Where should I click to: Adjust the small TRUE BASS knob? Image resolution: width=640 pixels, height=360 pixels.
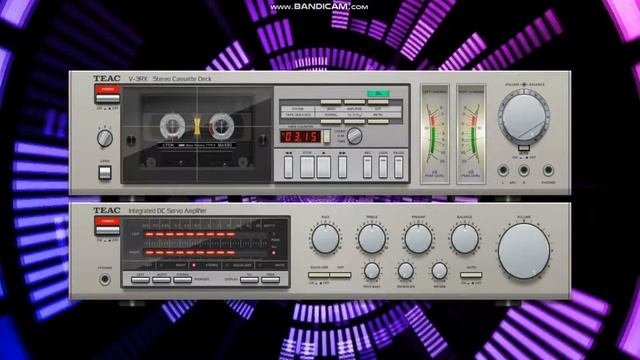coord(372,271)
